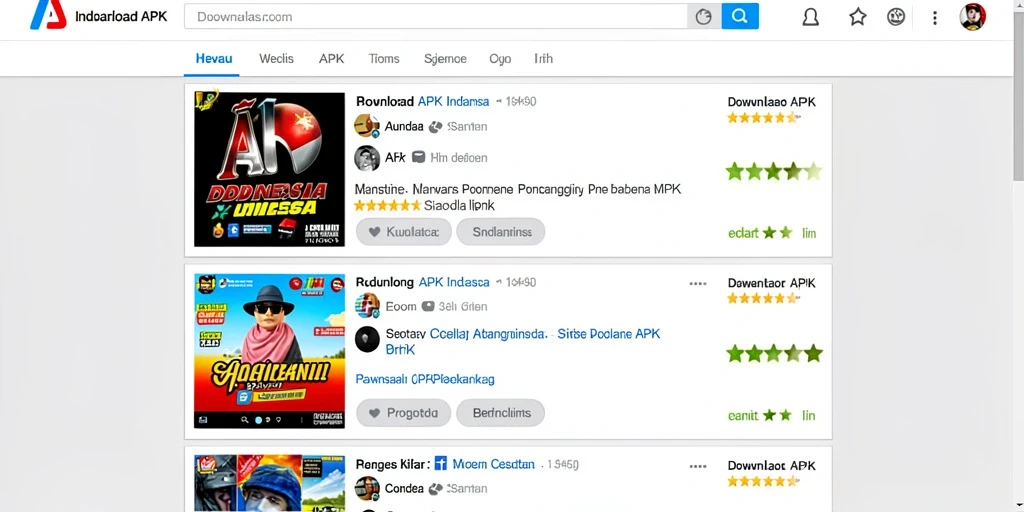Open the notifications bell icon
The height and width of the screenshot is (512, 1024).
click(x=810, y=17)
